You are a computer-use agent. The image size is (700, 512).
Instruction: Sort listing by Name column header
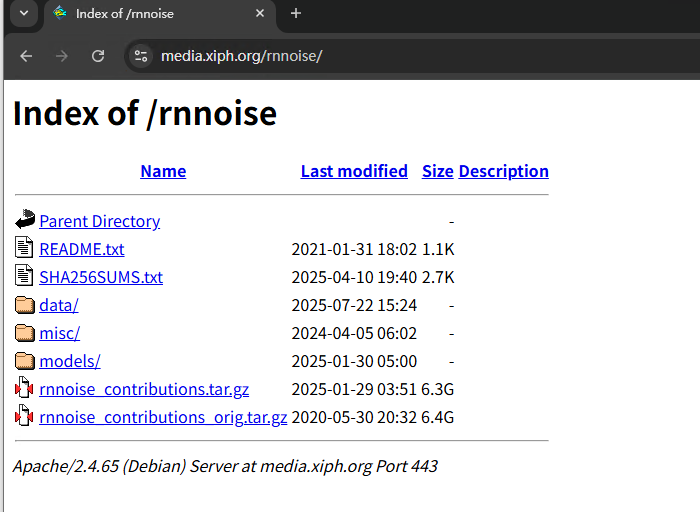point(163,171)
